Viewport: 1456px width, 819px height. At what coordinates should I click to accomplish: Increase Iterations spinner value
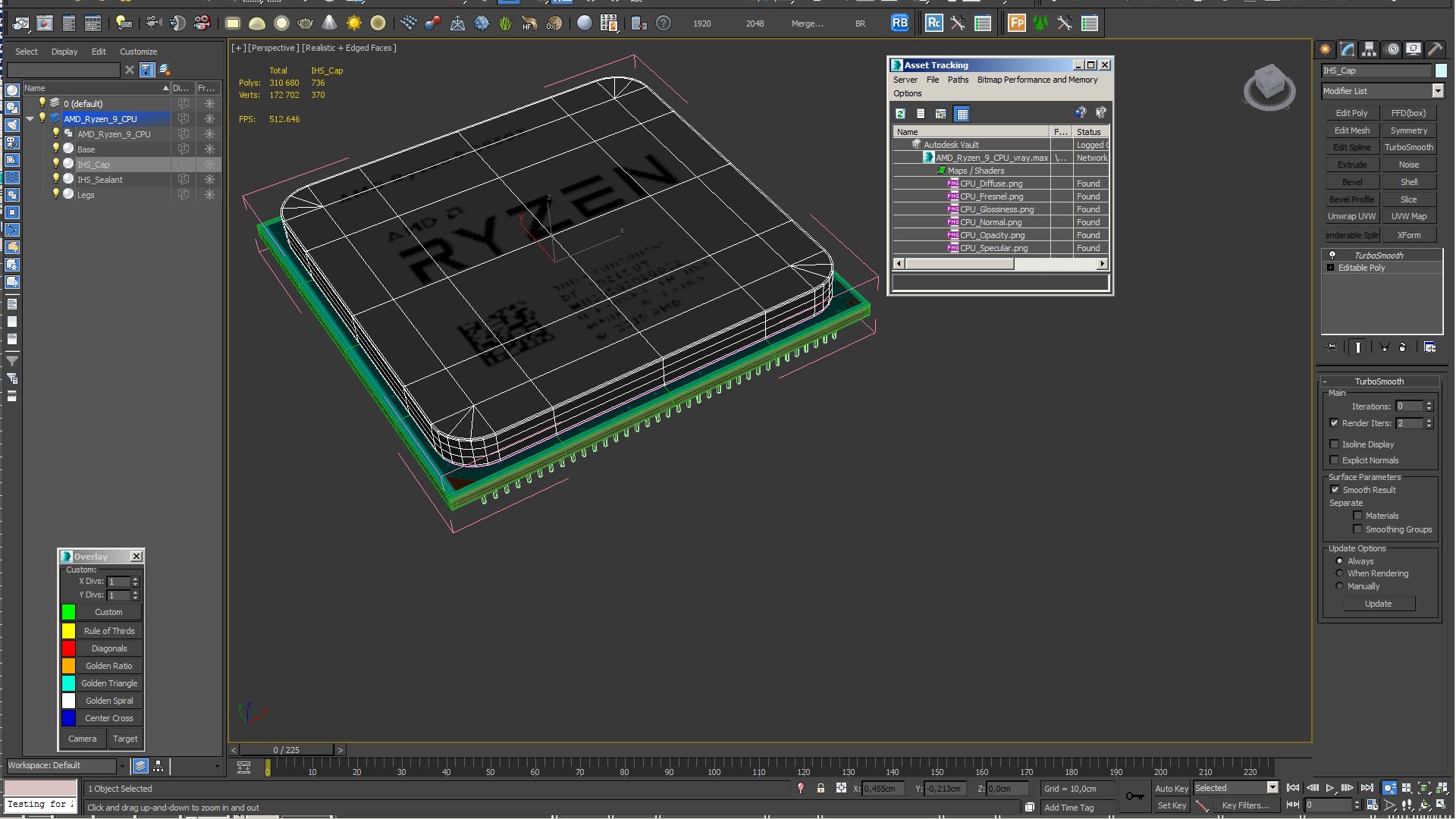(1429, 403)
